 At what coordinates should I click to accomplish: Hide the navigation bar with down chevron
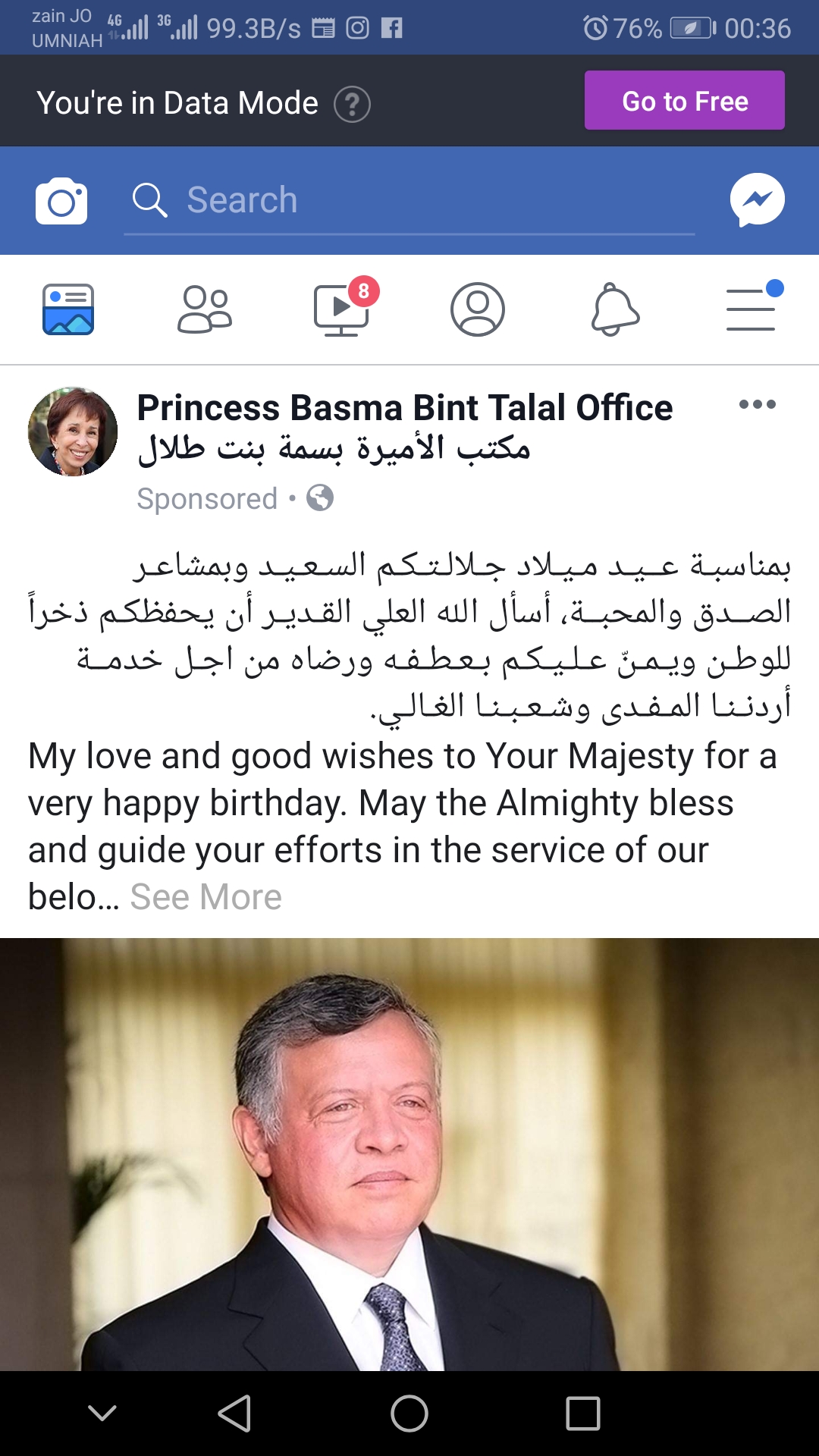click(x=102, y=1413)
